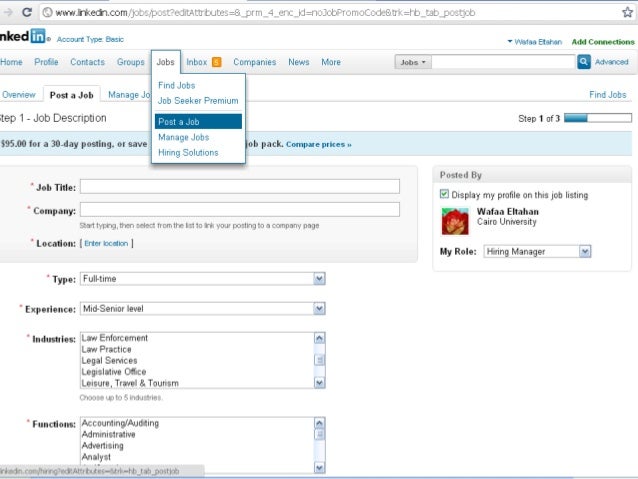Click the Find Jobs link at right

coord(607,95)
